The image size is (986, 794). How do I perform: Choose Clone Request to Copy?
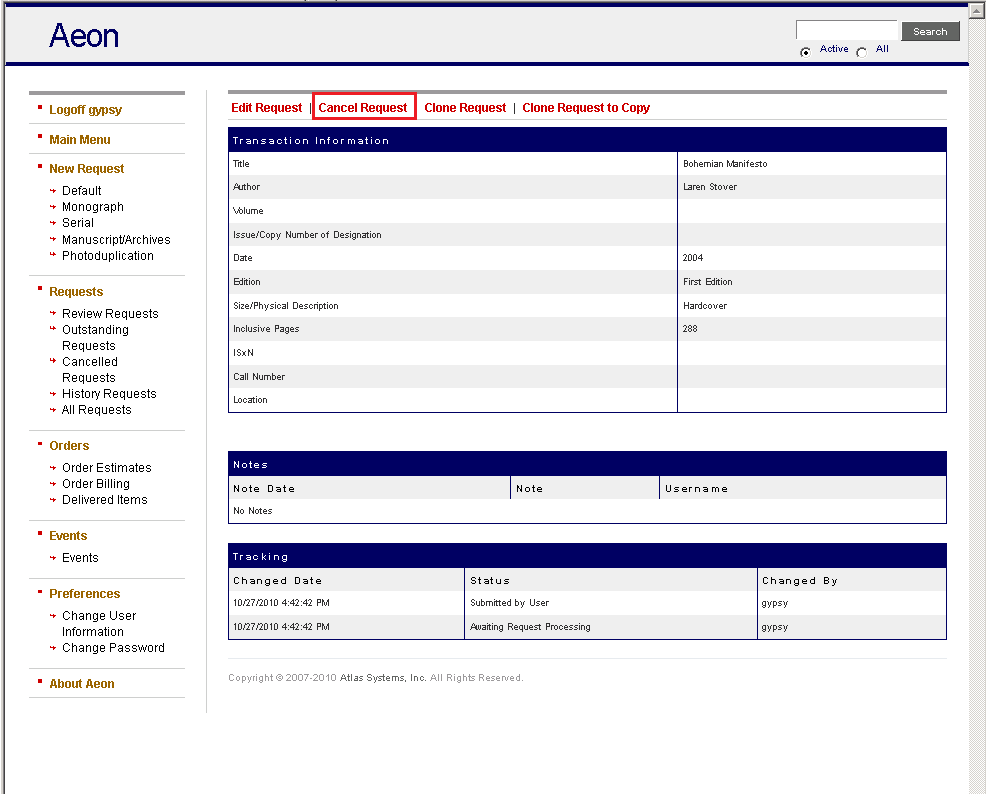[x=586, y=108]
